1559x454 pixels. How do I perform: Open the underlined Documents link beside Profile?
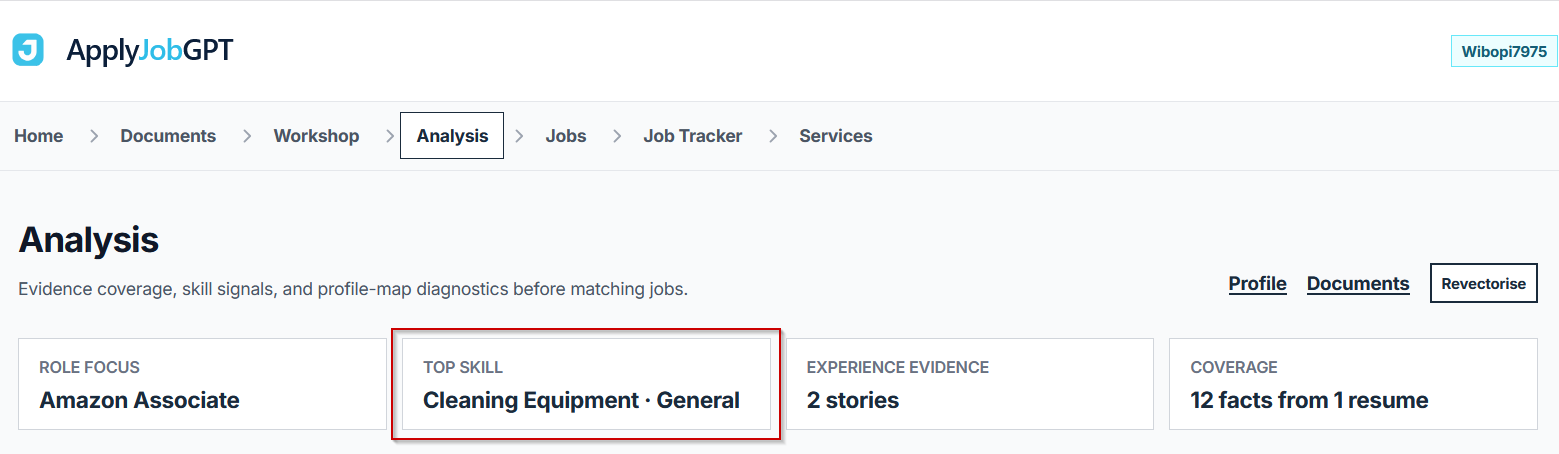[1358, 284]
